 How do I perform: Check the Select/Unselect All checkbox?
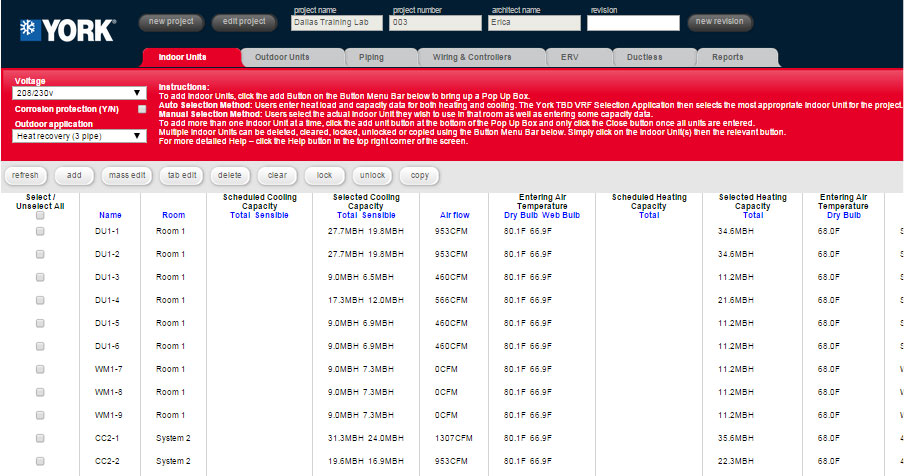point(40,215)
